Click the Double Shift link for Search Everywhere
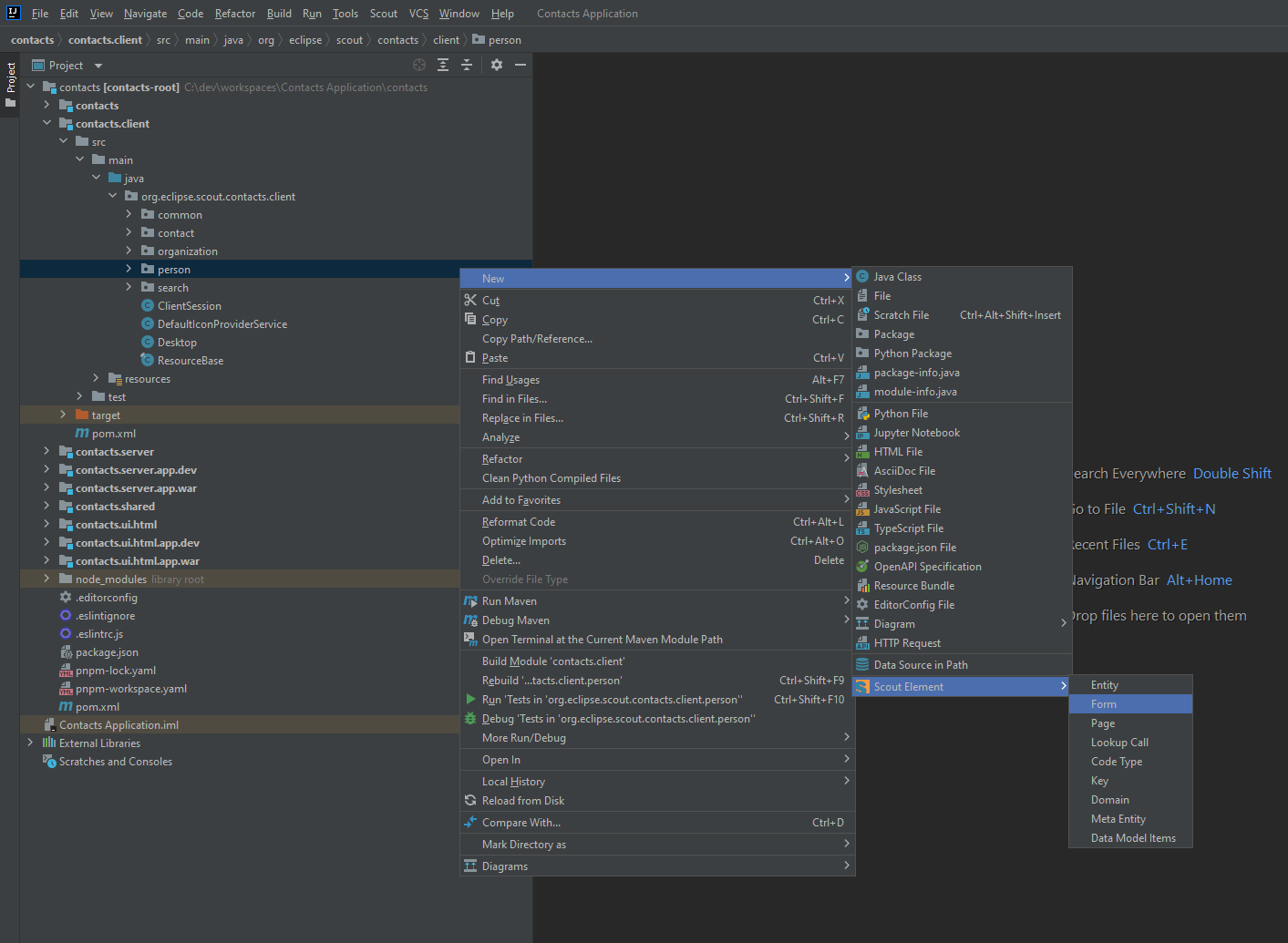 coord(1231,473)
